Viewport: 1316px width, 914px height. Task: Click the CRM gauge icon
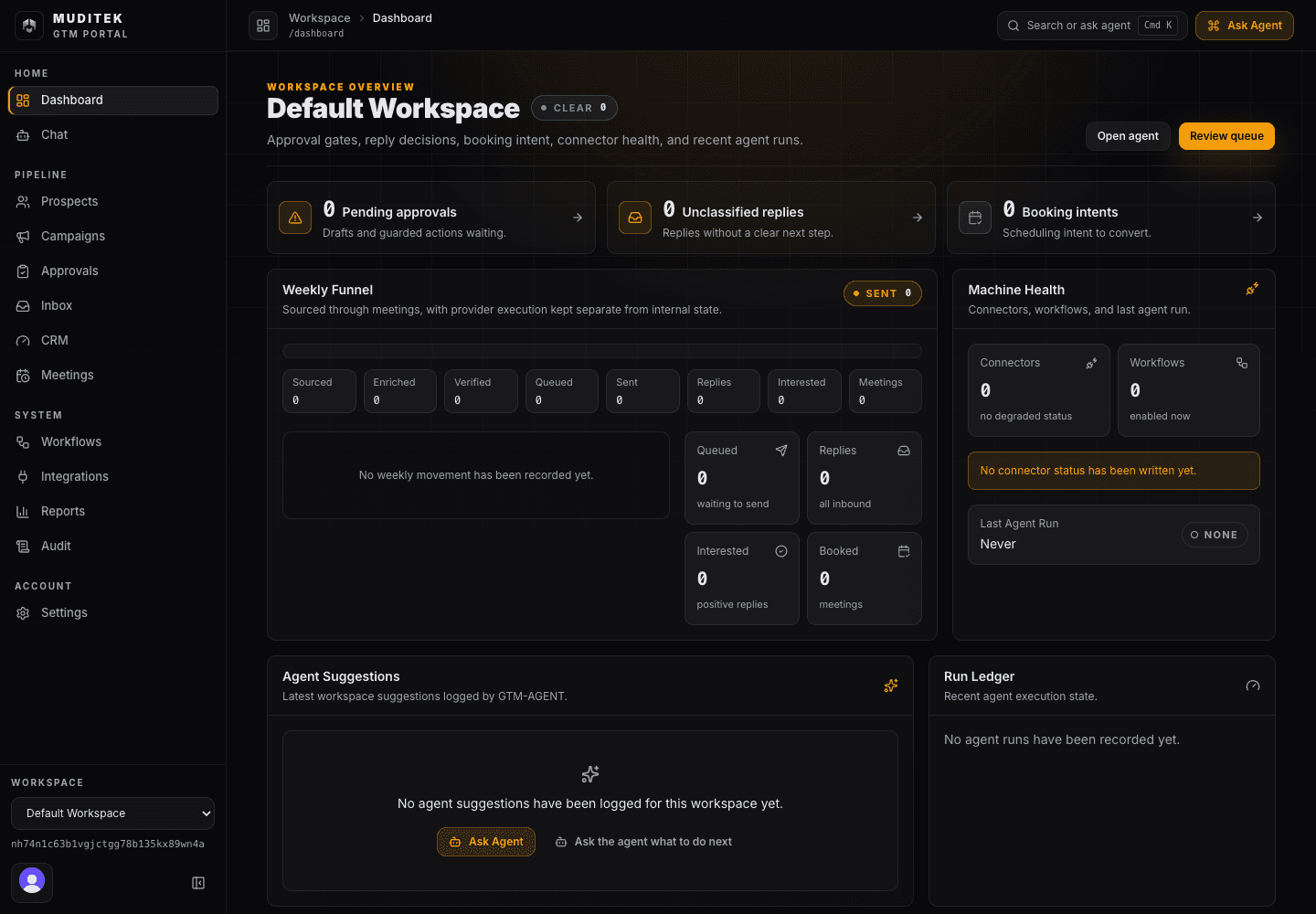(23, 341)
